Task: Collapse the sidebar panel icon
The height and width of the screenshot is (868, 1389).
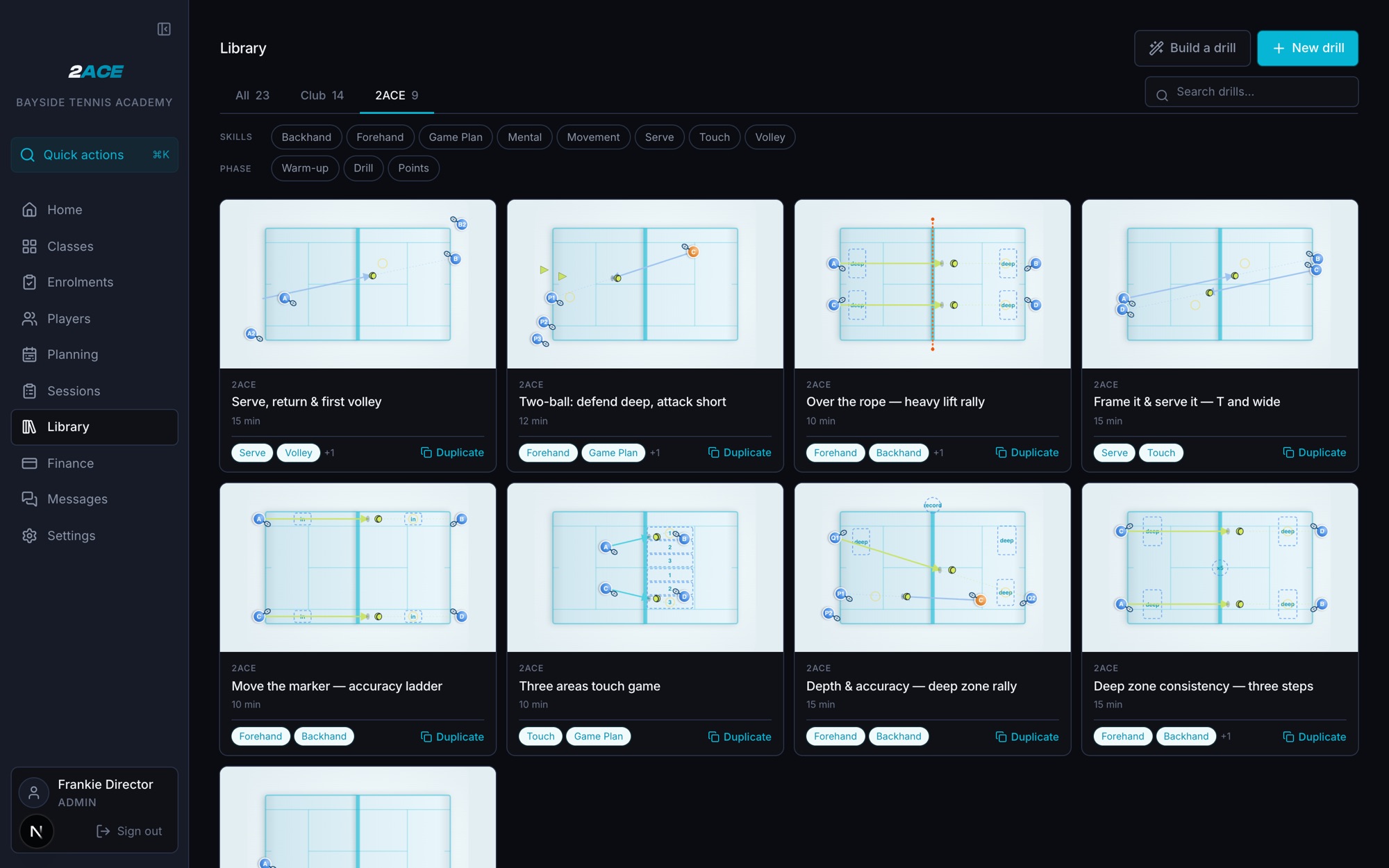Action: pos(164,29)
